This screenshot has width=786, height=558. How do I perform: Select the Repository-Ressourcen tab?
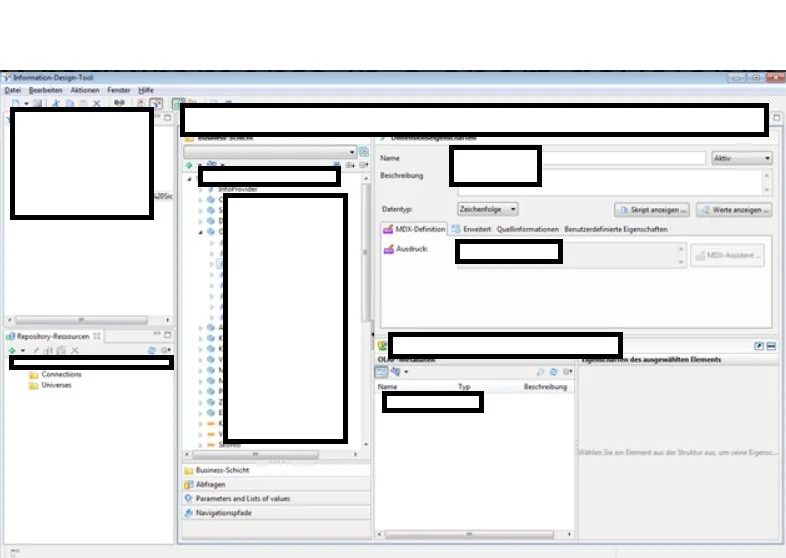[53, 336]
